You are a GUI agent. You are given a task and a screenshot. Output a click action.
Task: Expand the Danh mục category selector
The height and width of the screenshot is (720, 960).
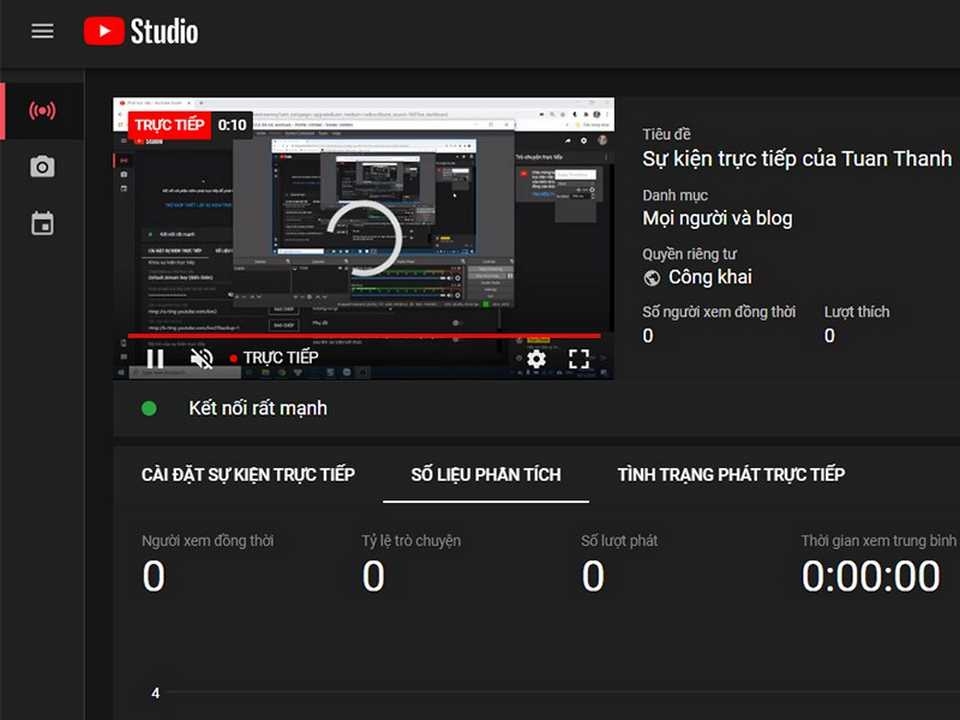[x=717, y=217]
